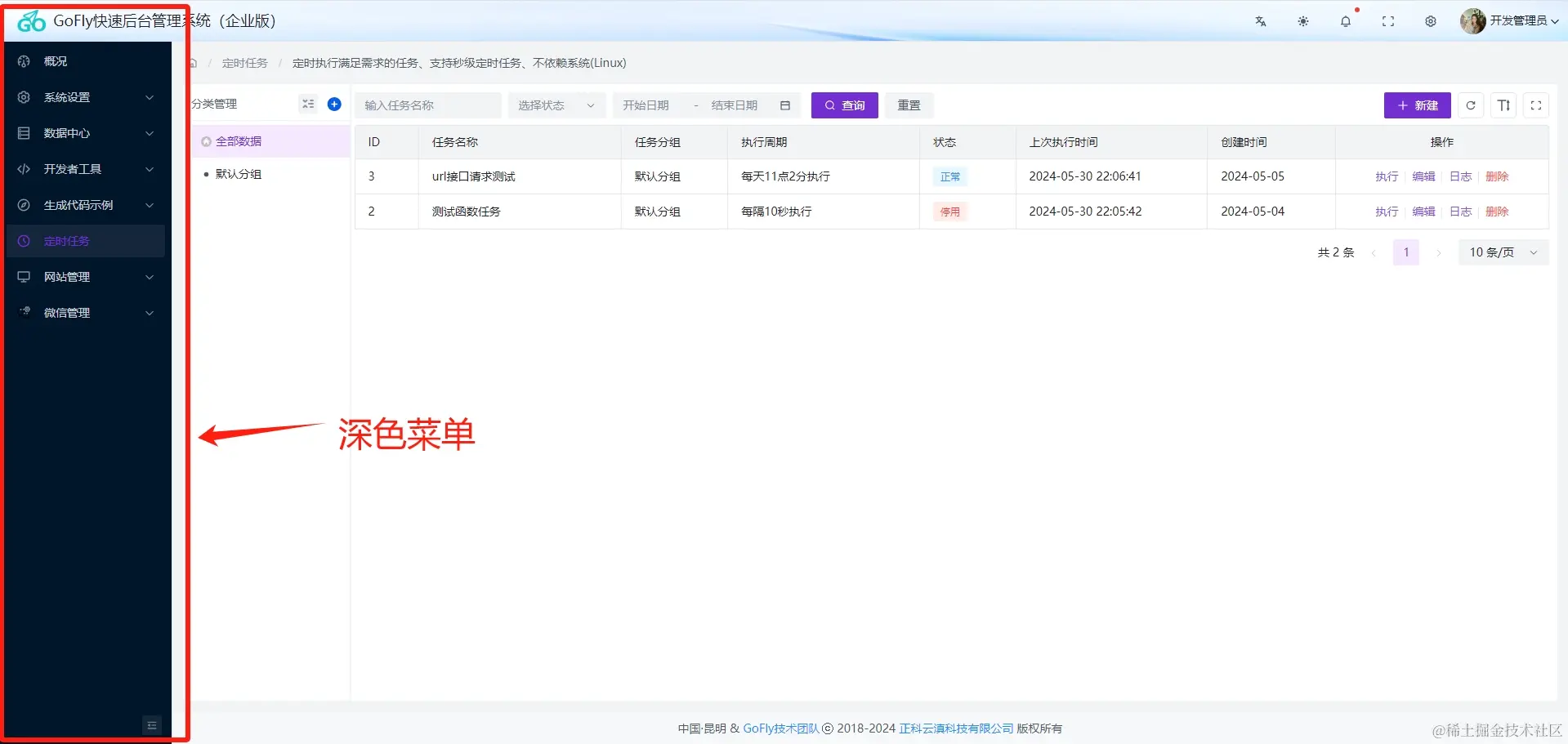Click the 任务名称 column header
This screenshot has width=1568, height=744.
tap(520, 142)
